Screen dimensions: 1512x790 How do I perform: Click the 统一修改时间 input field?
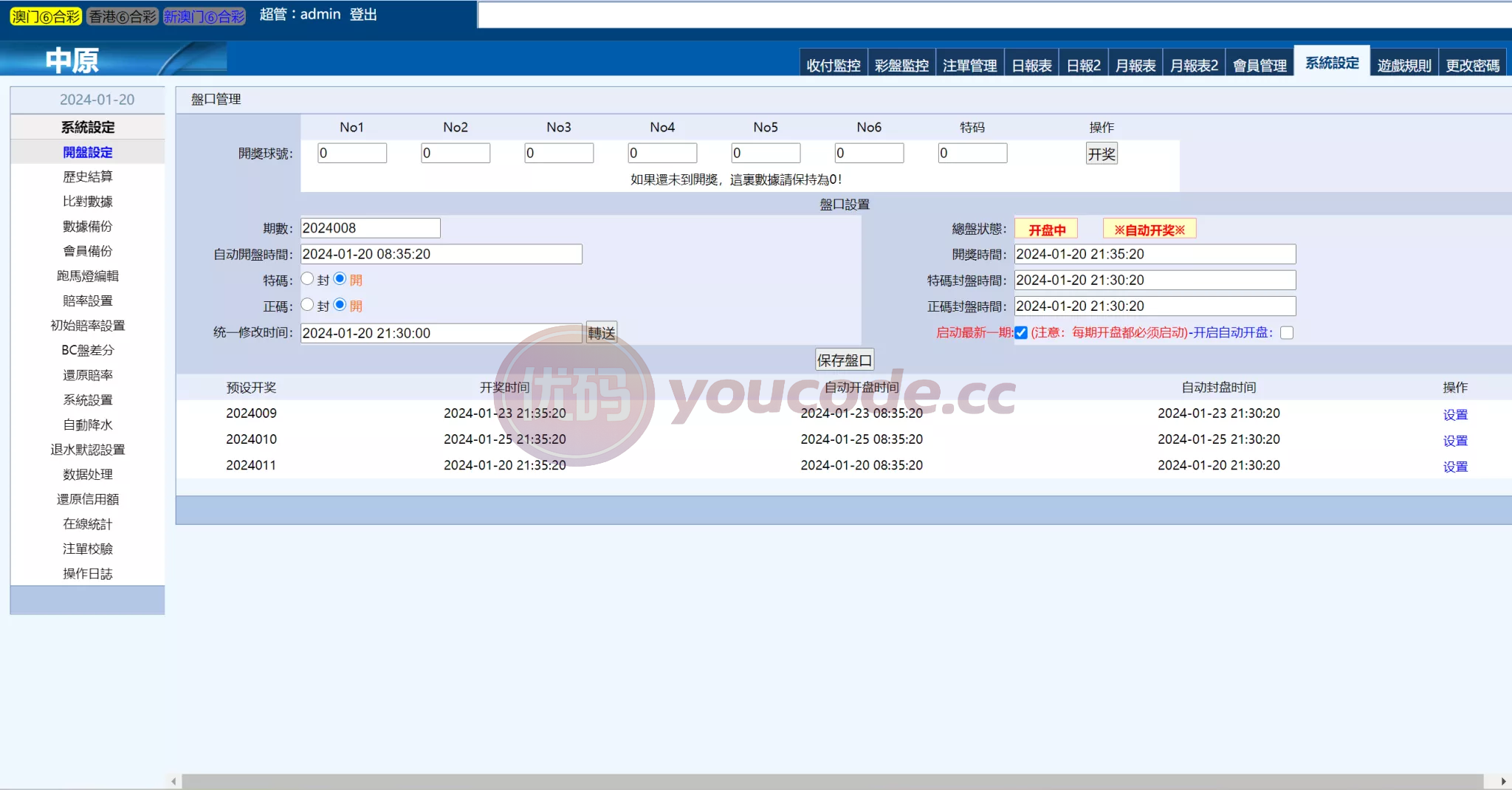[441, 333]
